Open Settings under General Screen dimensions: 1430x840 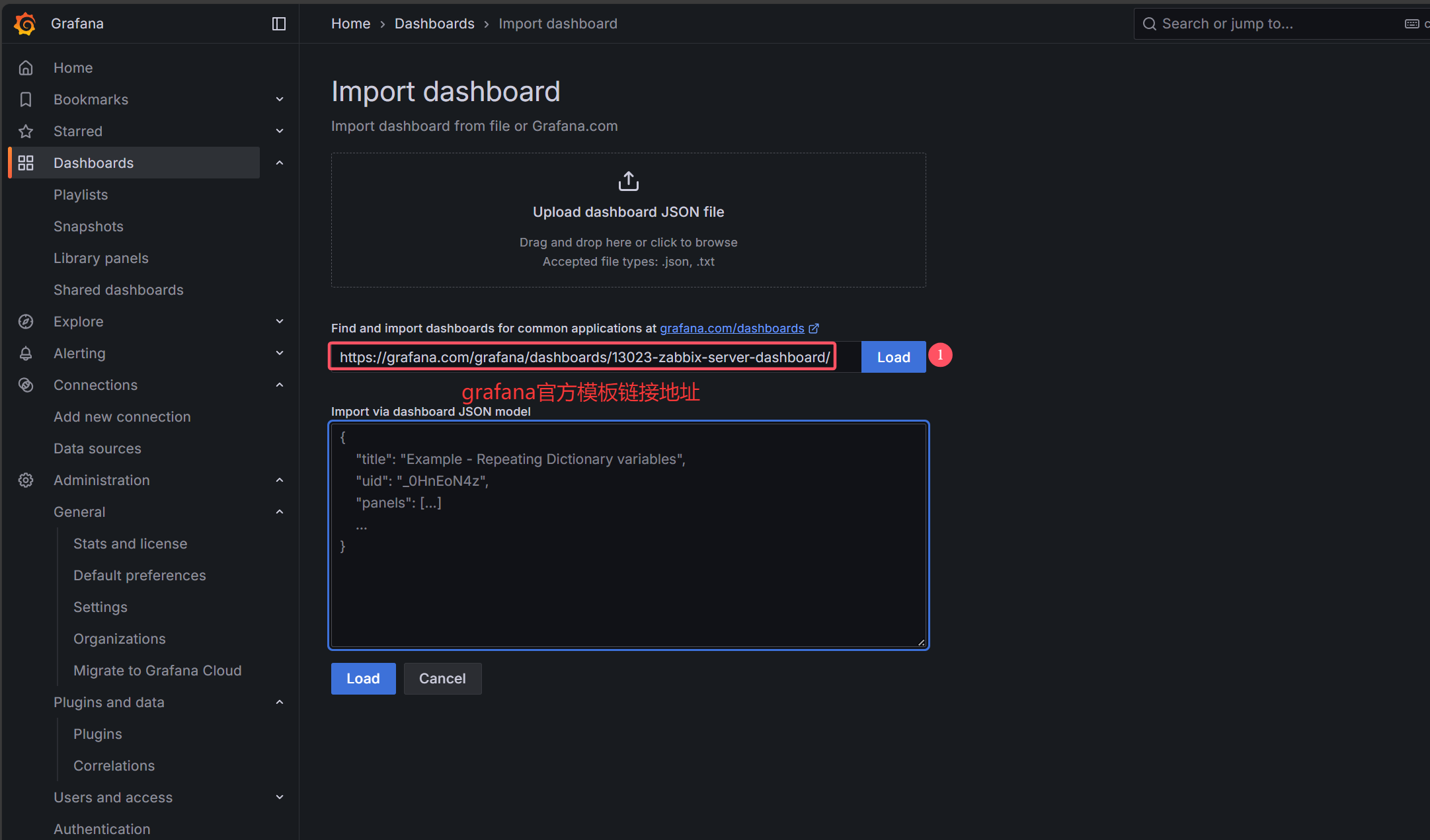tap(100, 607)
